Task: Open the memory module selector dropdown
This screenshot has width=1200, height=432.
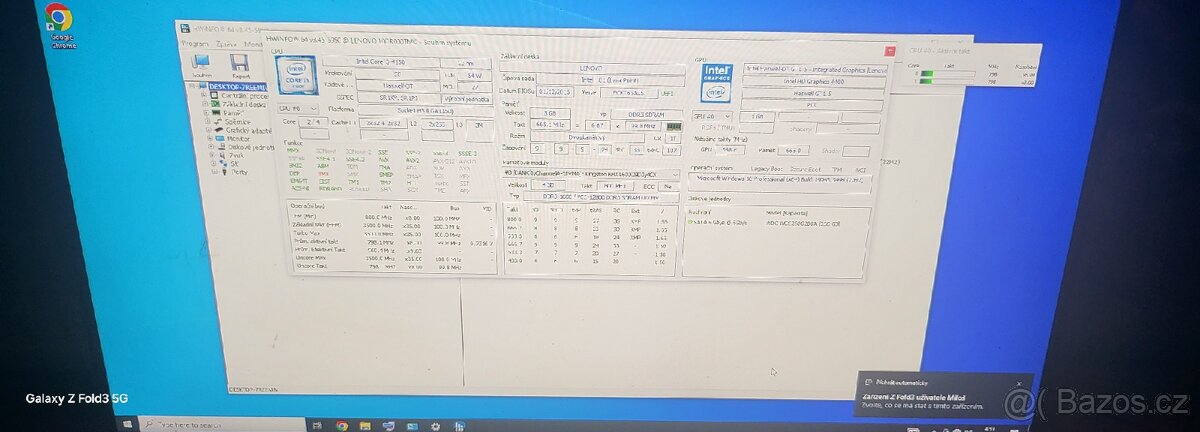Action: [x=591, y=173]
